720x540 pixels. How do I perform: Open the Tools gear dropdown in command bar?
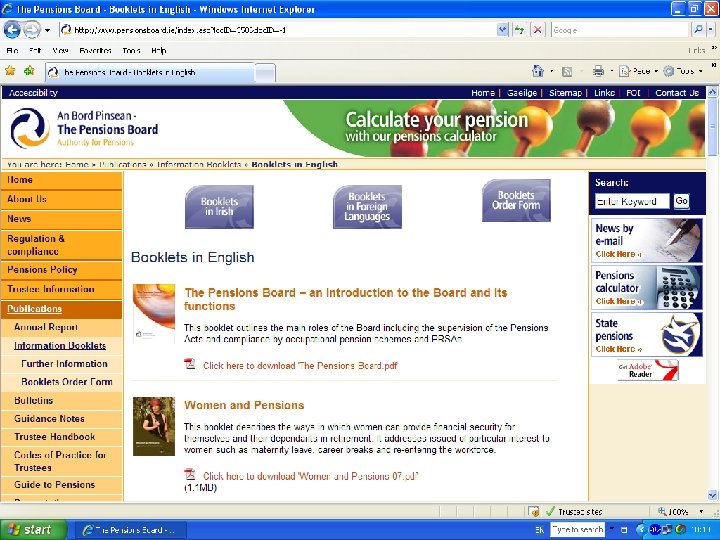[683, 71]
